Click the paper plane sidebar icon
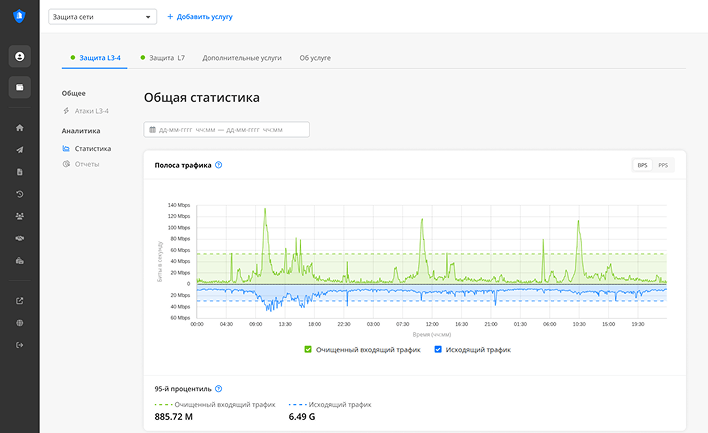Screen dimensions: 708x433 tap(20, 150)
